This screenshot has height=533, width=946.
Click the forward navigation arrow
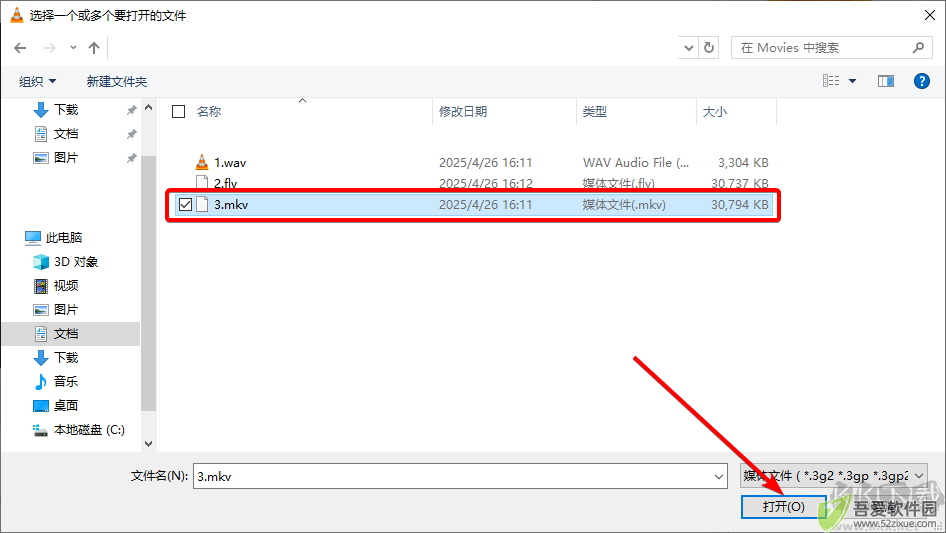49,48
